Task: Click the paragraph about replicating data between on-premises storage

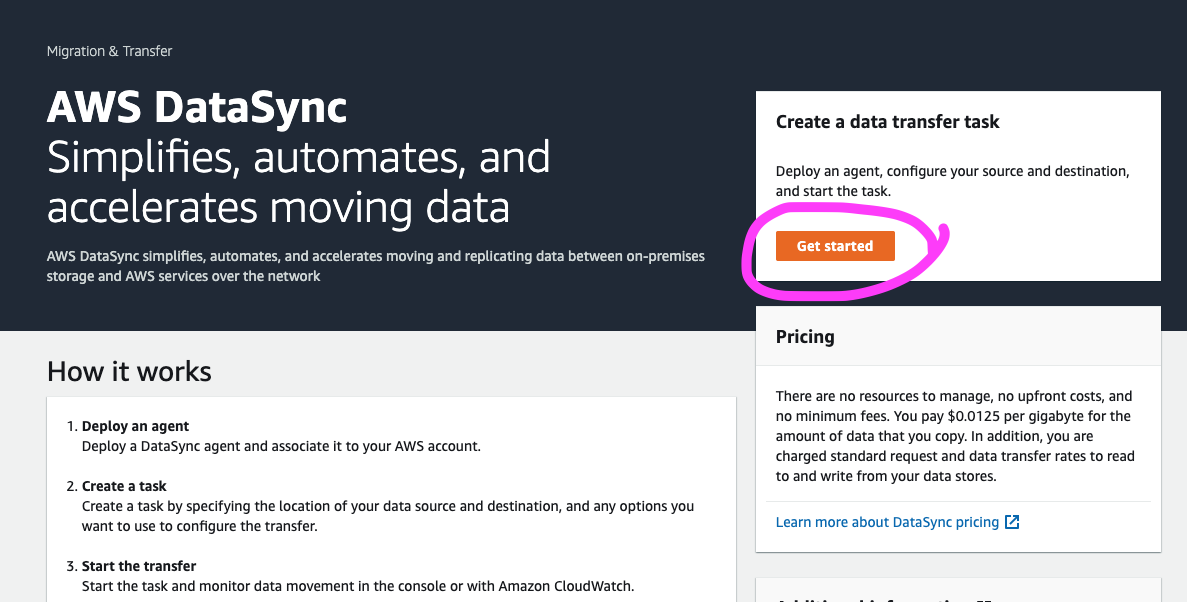Action: (375, 266)
